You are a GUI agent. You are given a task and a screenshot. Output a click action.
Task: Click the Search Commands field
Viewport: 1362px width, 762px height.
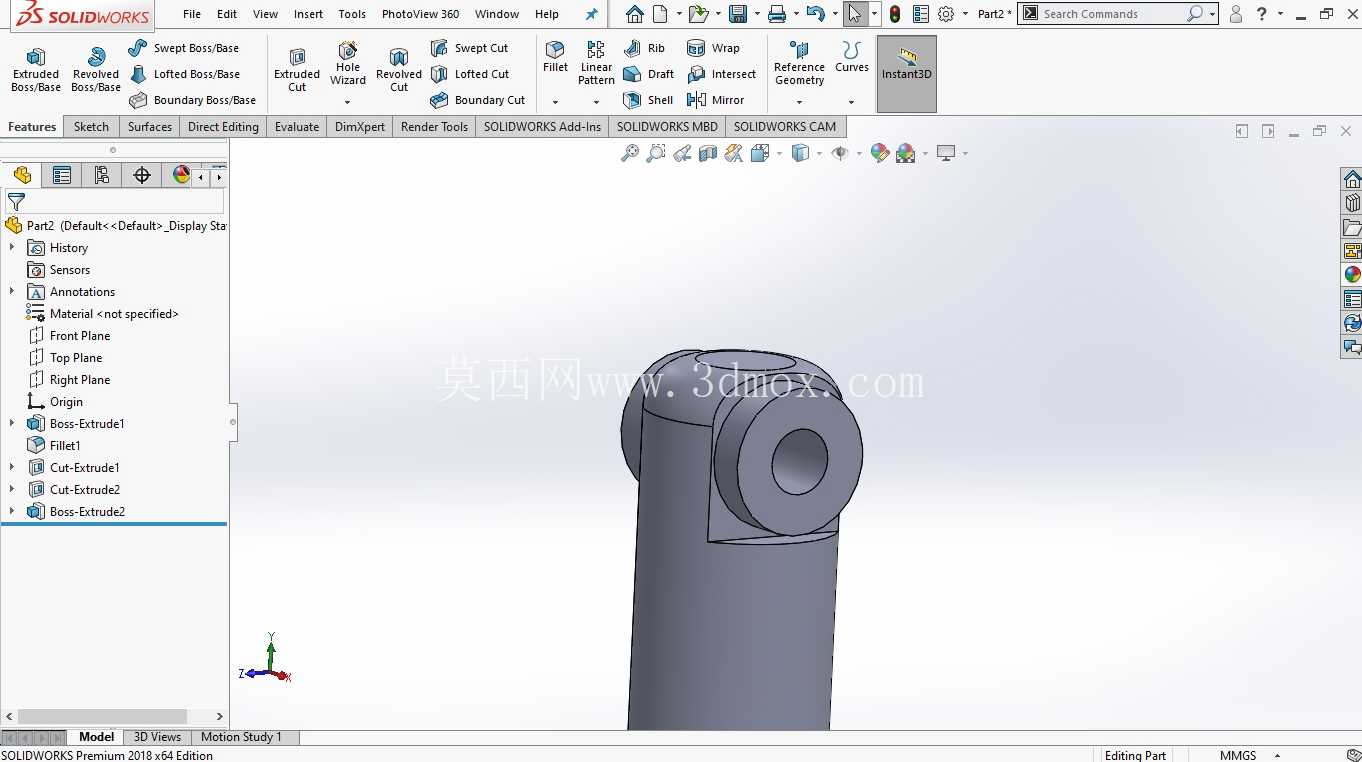pyautogui.click(x=1113, y=14)
